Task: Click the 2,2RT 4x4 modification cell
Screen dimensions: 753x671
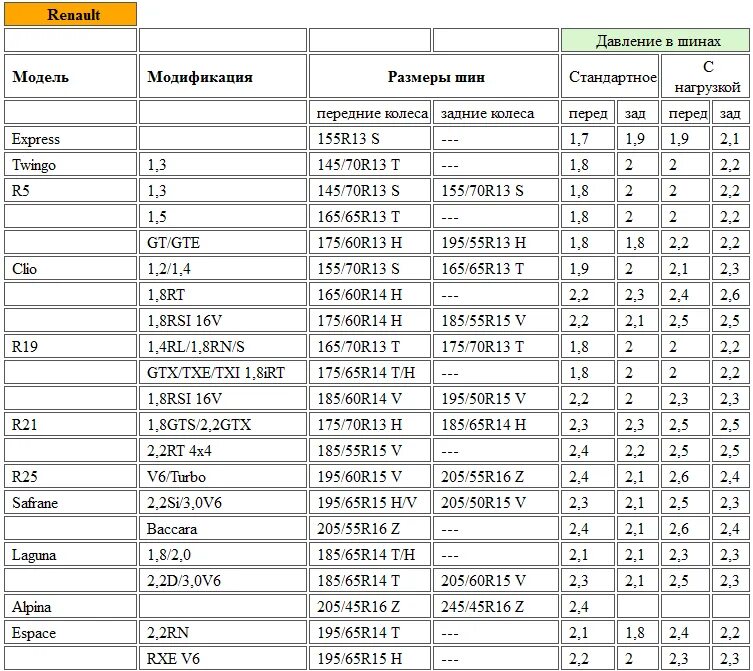Action: (x=222, y=450)
